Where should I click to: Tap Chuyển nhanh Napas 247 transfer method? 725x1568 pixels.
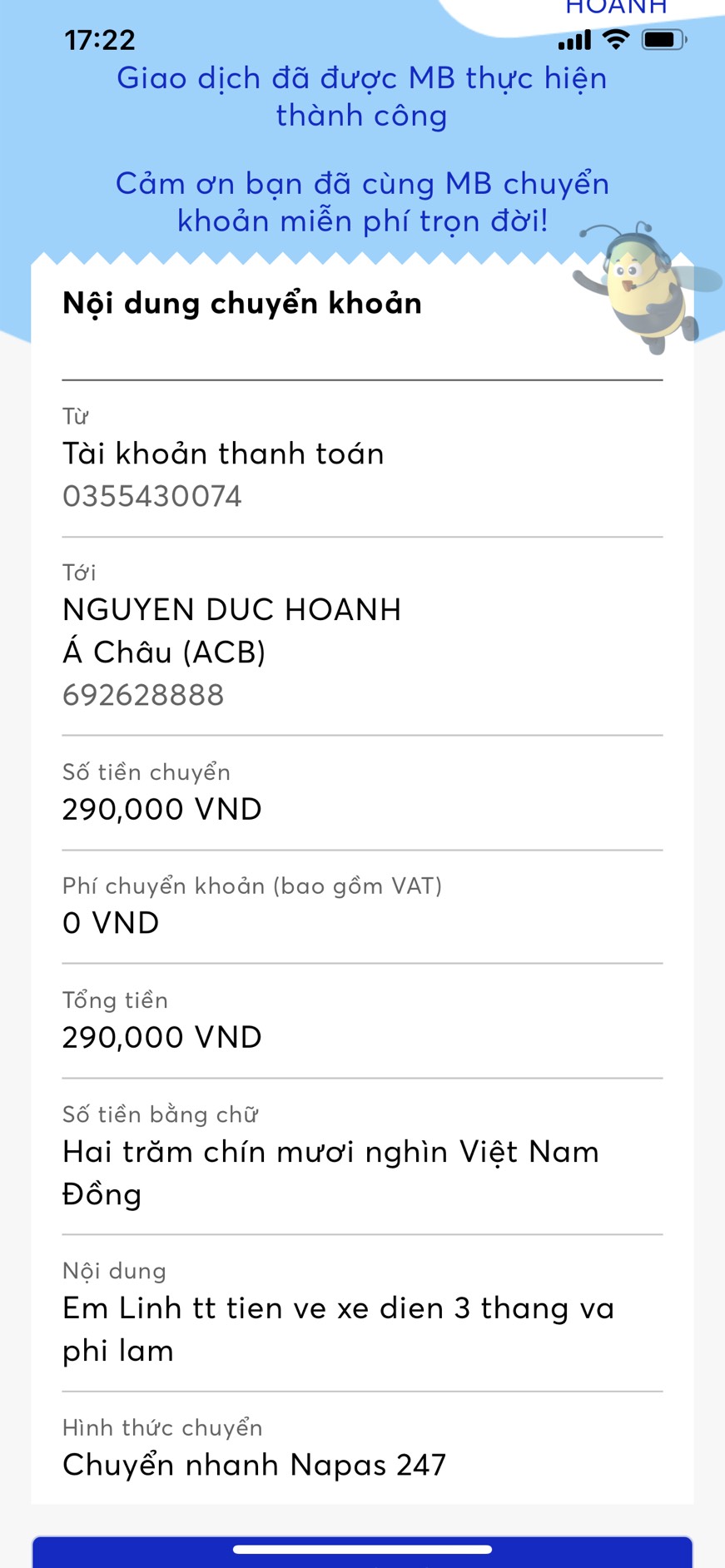(254, 1465)
